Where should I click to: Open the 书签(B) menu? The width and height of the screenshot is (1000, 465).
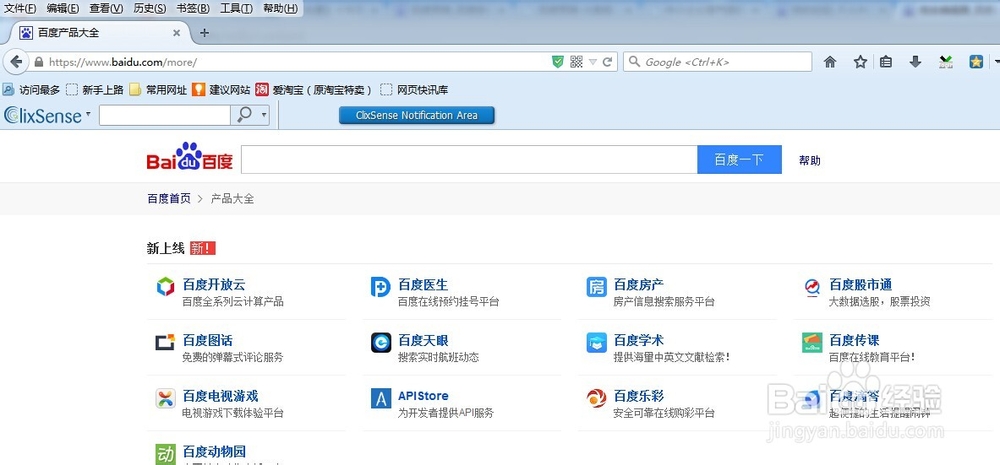(x=193, y=8)
